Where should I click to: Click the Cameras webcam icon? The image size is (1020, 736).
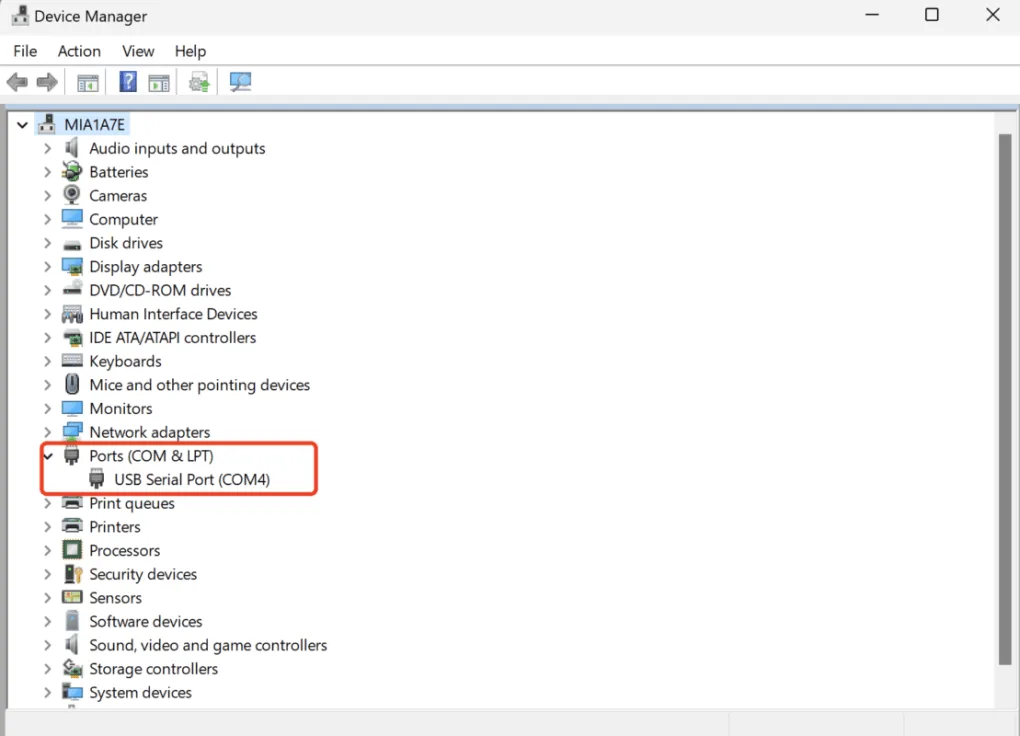(72, 195)
